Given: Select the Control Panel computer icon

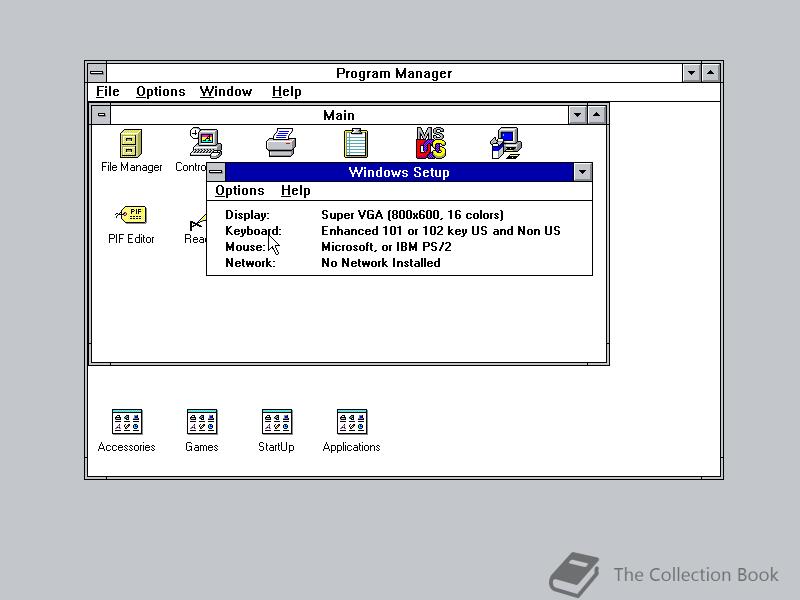Looking at the screenshot, I should coord(206,143).
